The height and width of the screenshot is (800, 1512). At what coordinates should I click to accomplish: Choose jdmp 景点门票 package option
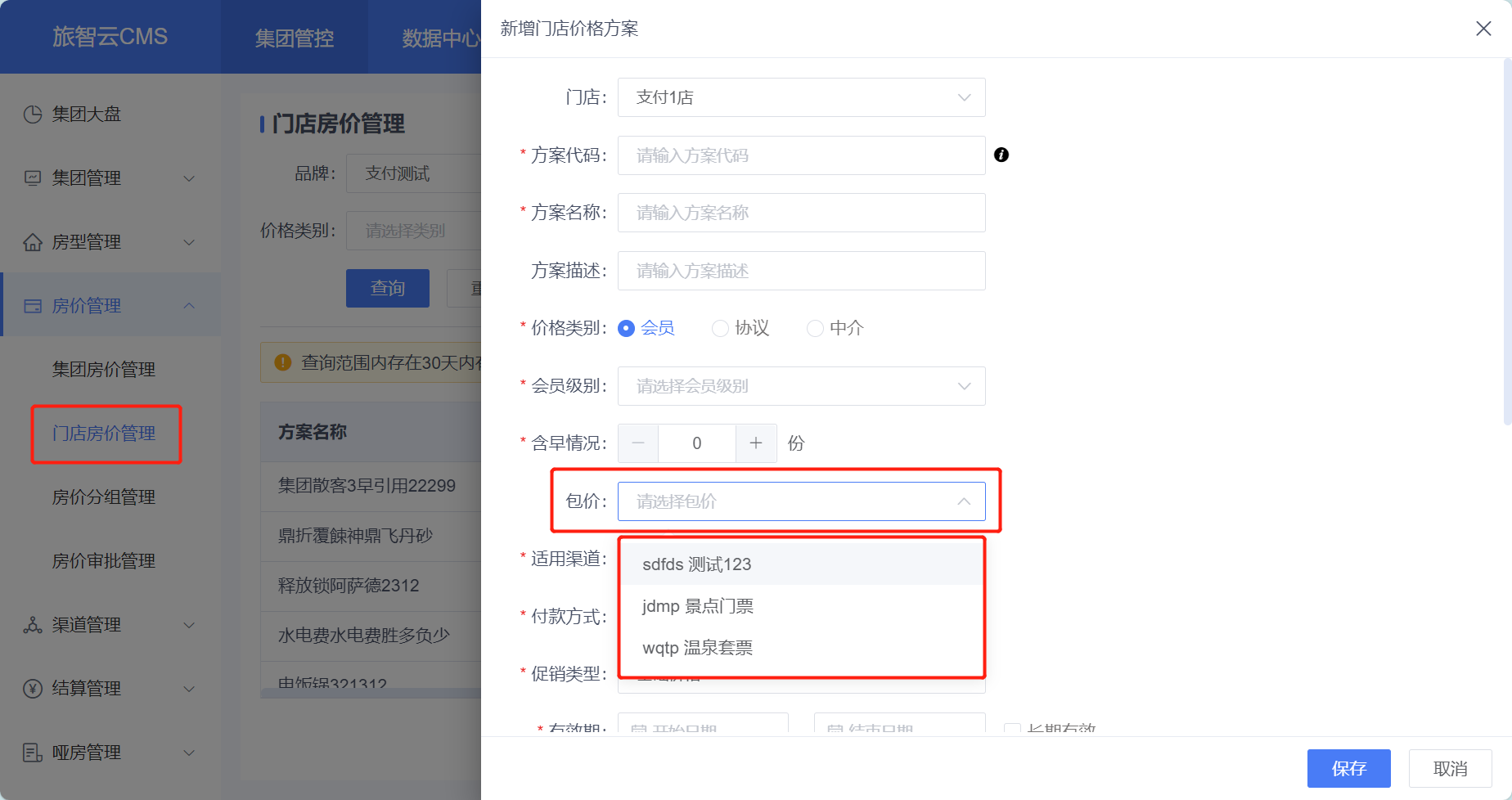tap(802, 606)
